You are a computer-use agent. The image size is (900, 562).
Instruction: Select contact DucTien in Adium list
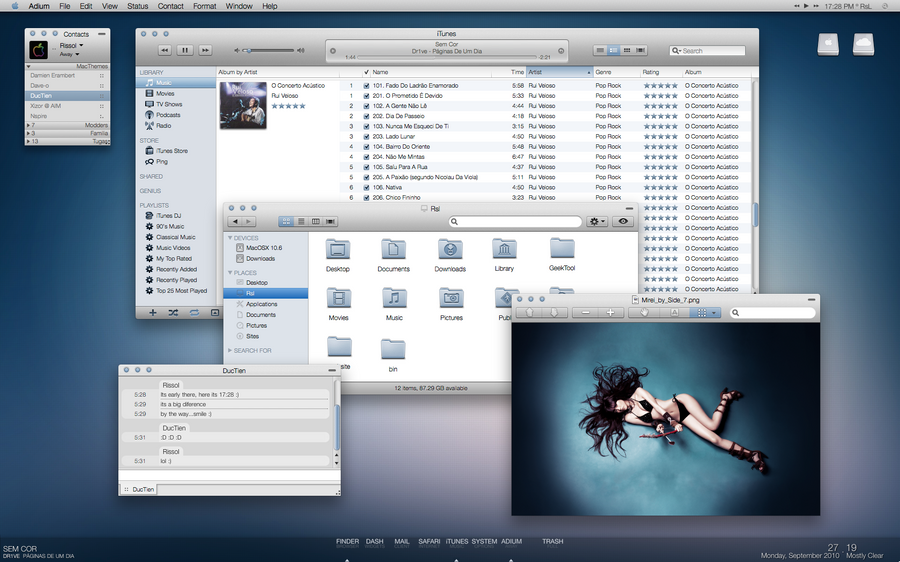click(68, 96)
